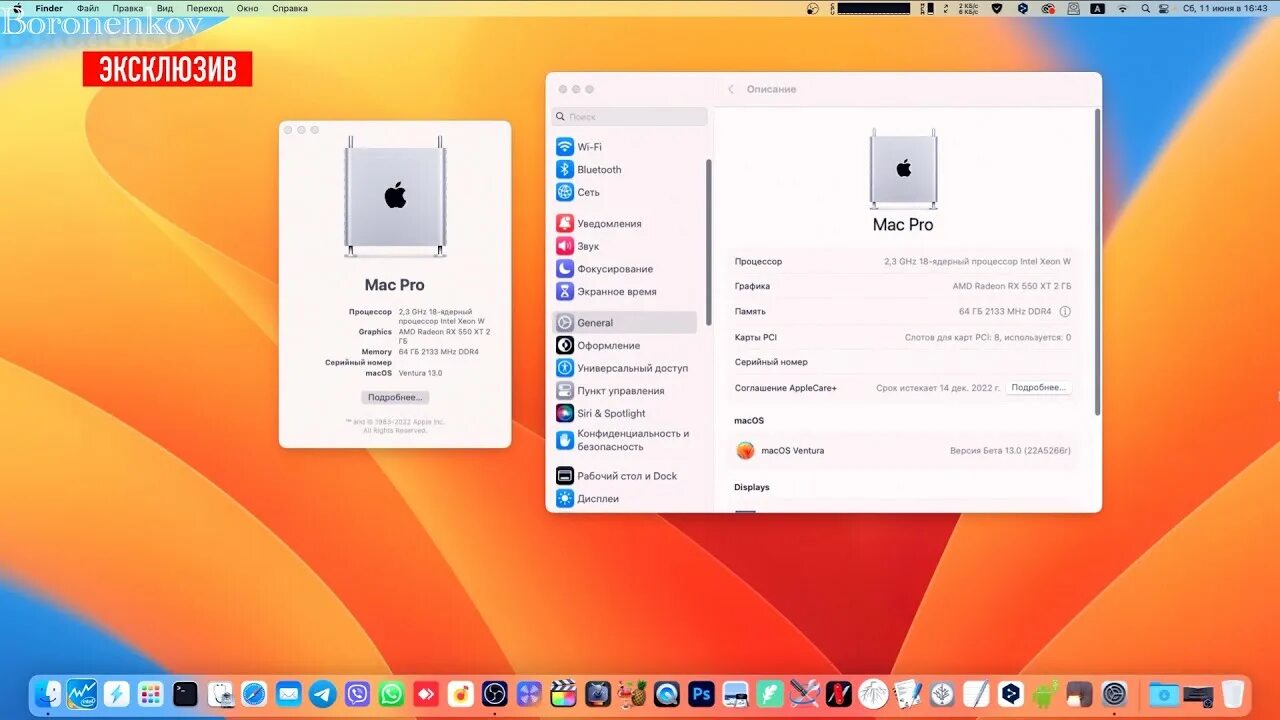The height and width of the screenshot is (720, 1280).
Task: Open the Apple menu
Action: point(16,8)
